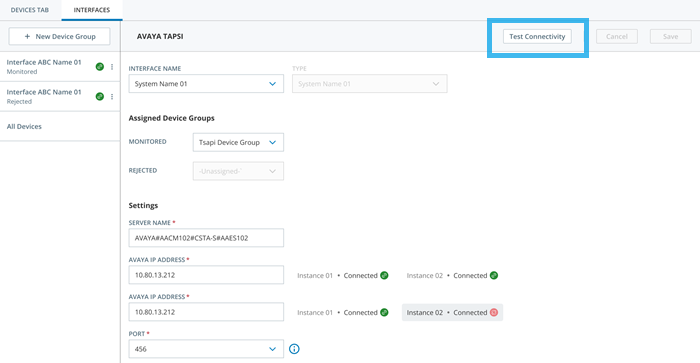
Task: Select the Interfaces tab
Action: pyautogui.click(x=92, y=10)
